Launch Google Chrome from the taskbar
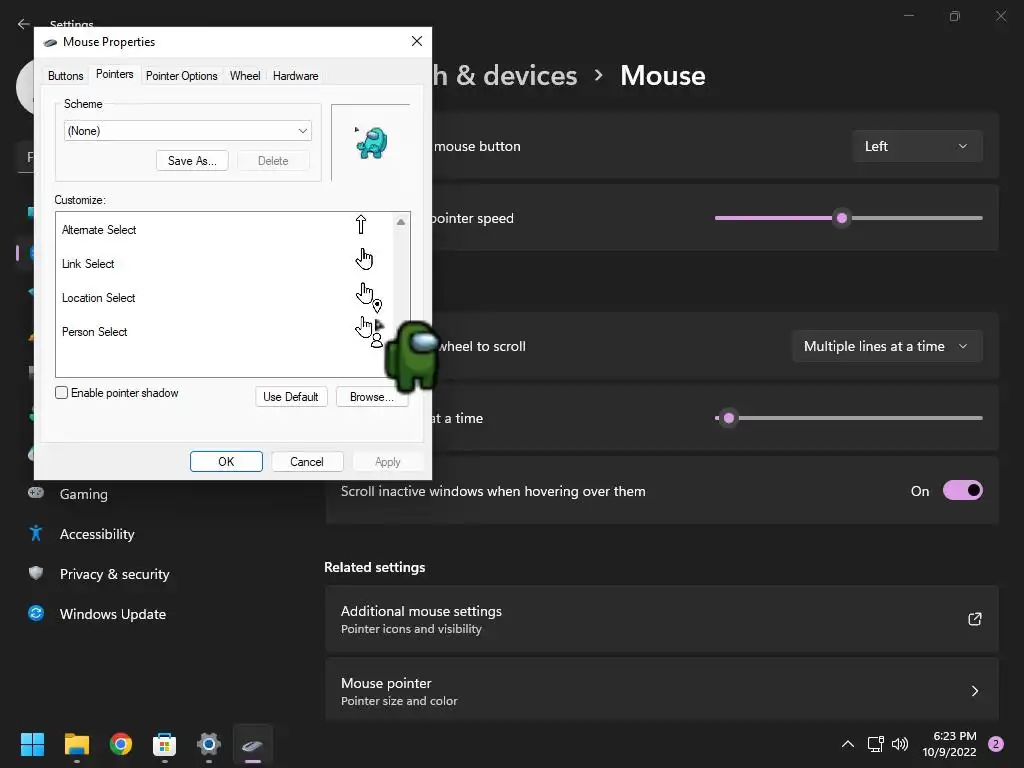1024x768 pixels. tap(121, 744)
